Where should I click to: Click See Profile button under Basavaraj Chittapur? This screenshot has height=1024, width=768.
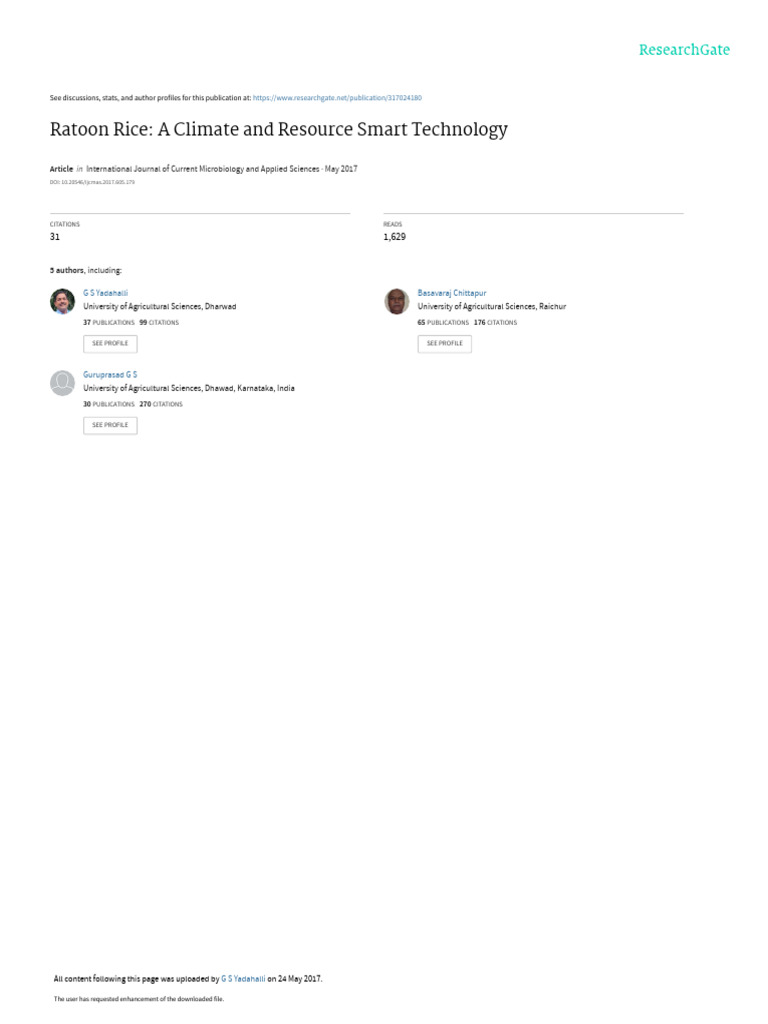pos(445,344)
